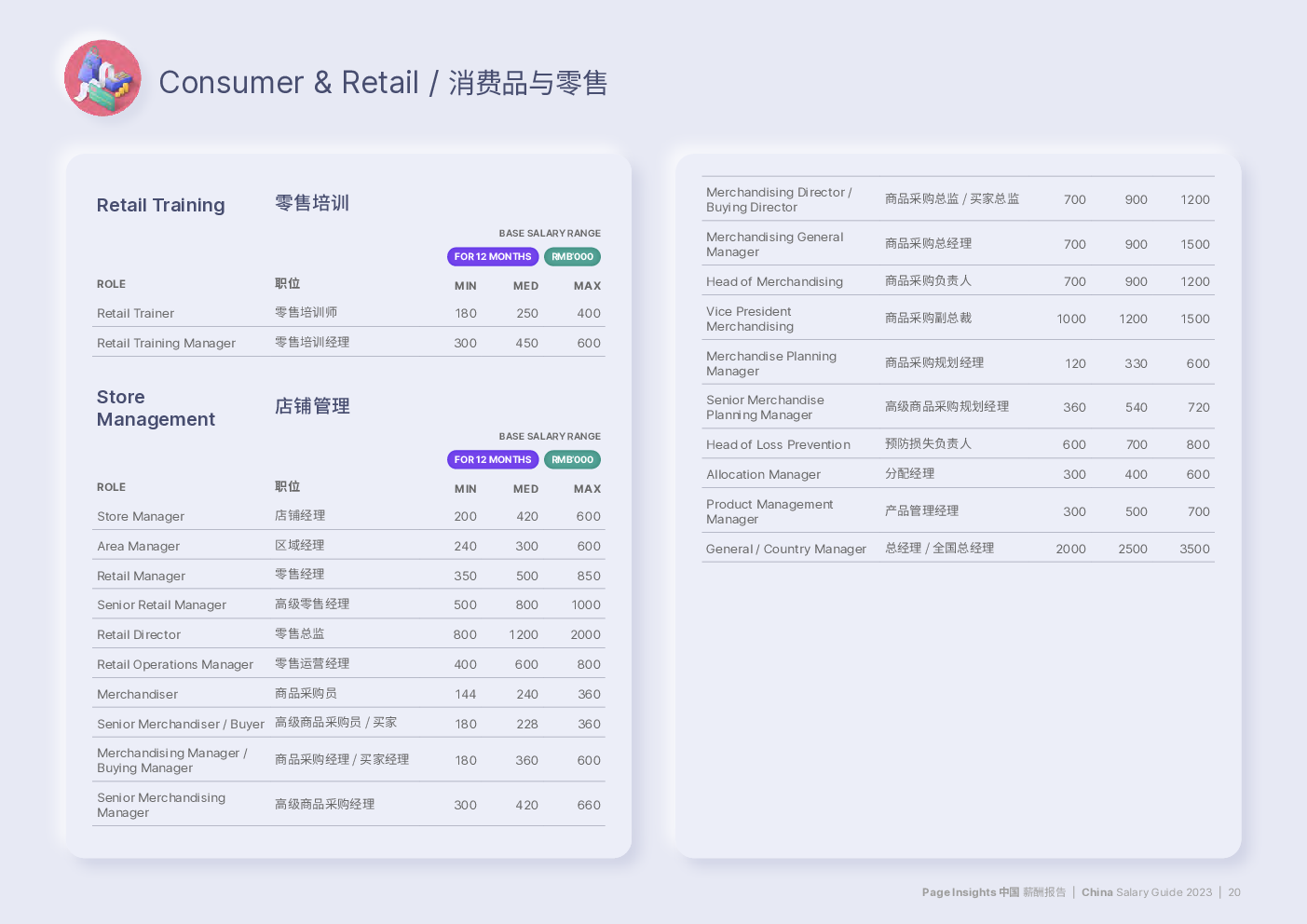Screen dimensions: 1307x924
Task: Click the '店铺管理' heading
Action: pos(312,406)
